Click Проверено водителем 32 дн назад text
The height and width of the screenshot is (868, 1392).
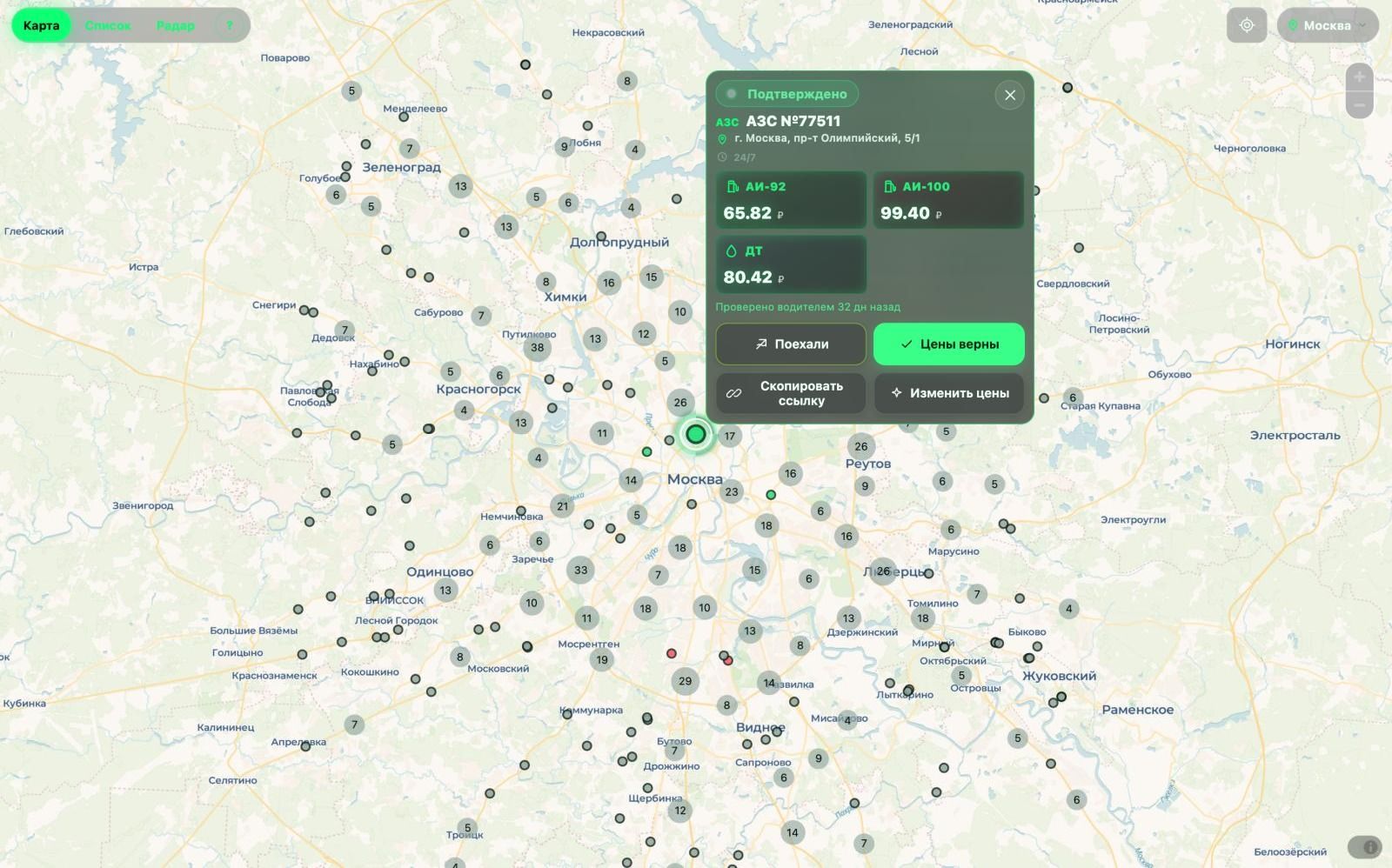(x=808, y=307)
